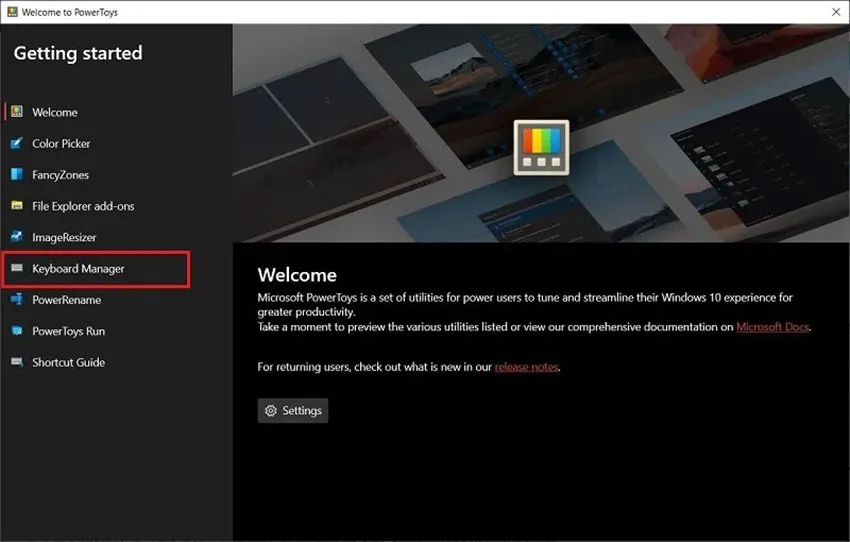
Task: Click the Keyboard Manager keyboard icon
Action: (17, 268)
